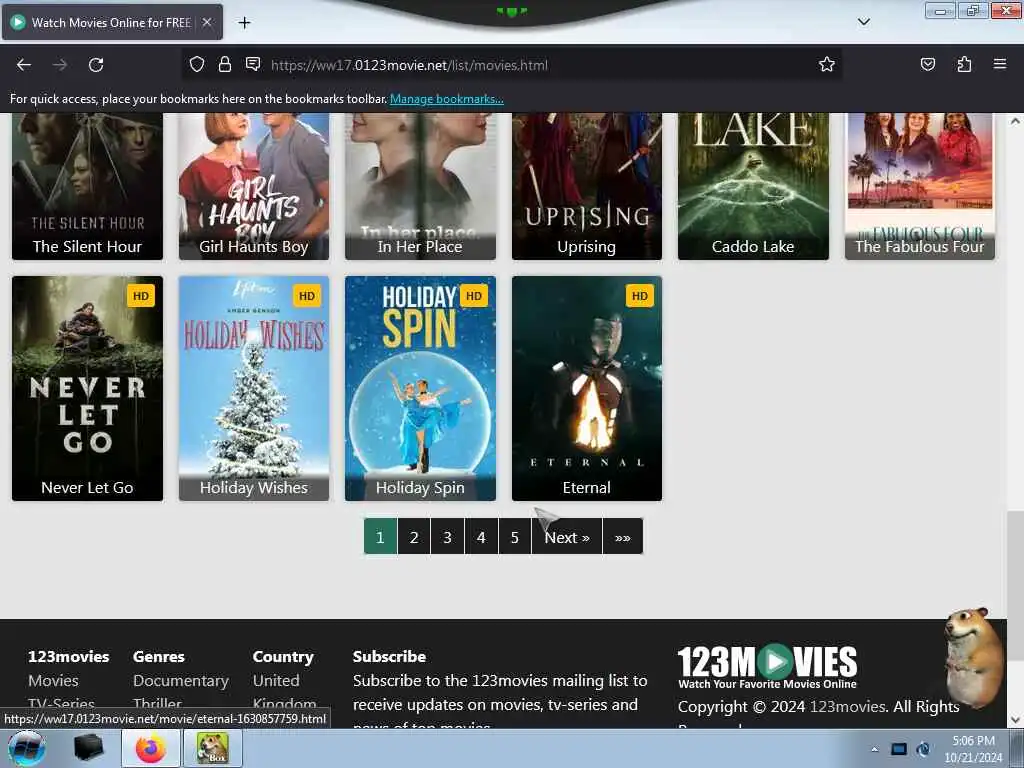The width and height of the screenshot is (1024, 768).
Task: Close the Watch Movies Online tab
Action: (206, 22)
